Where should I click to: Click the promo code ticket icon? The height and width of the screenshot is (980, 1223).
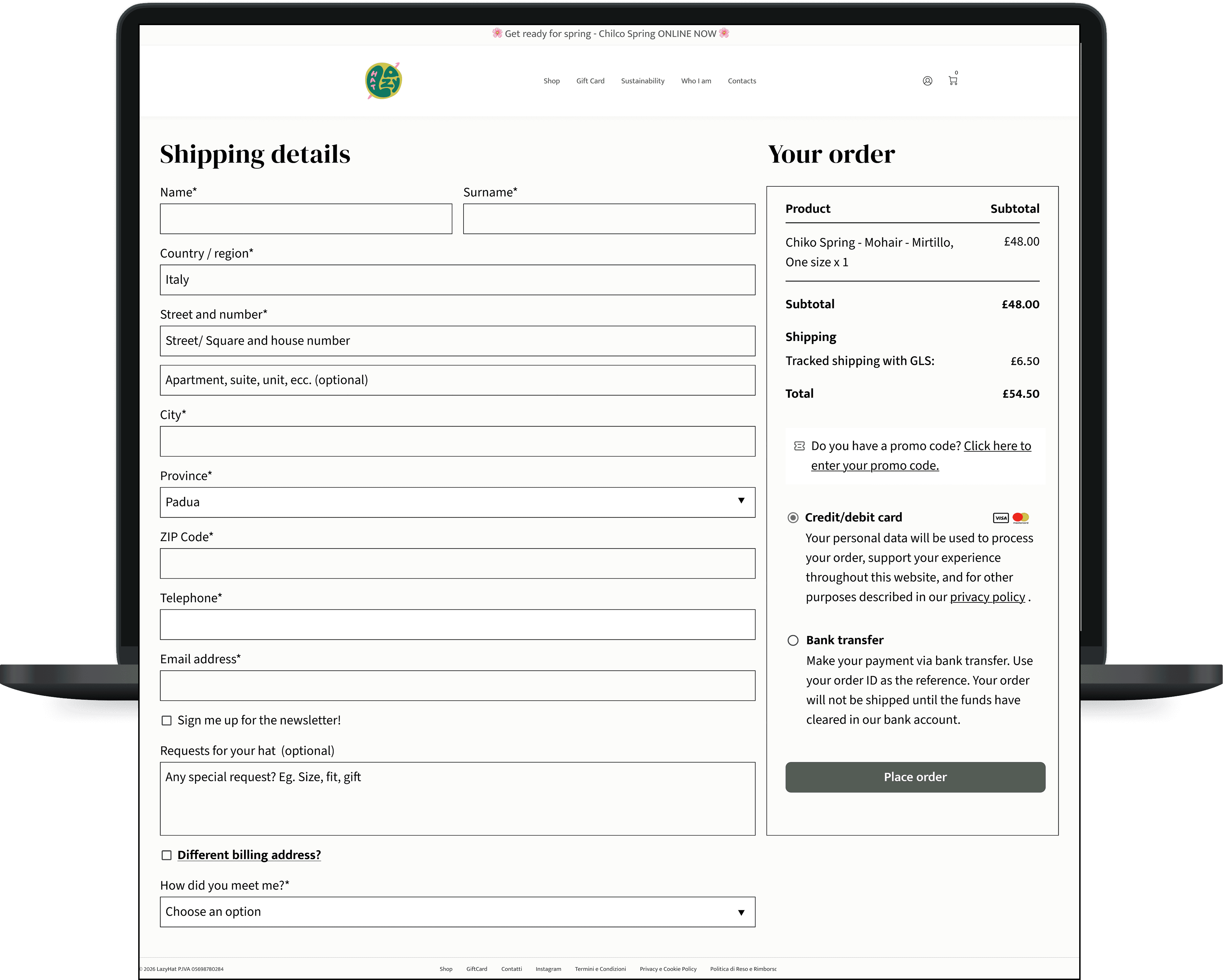click(799, 446)
